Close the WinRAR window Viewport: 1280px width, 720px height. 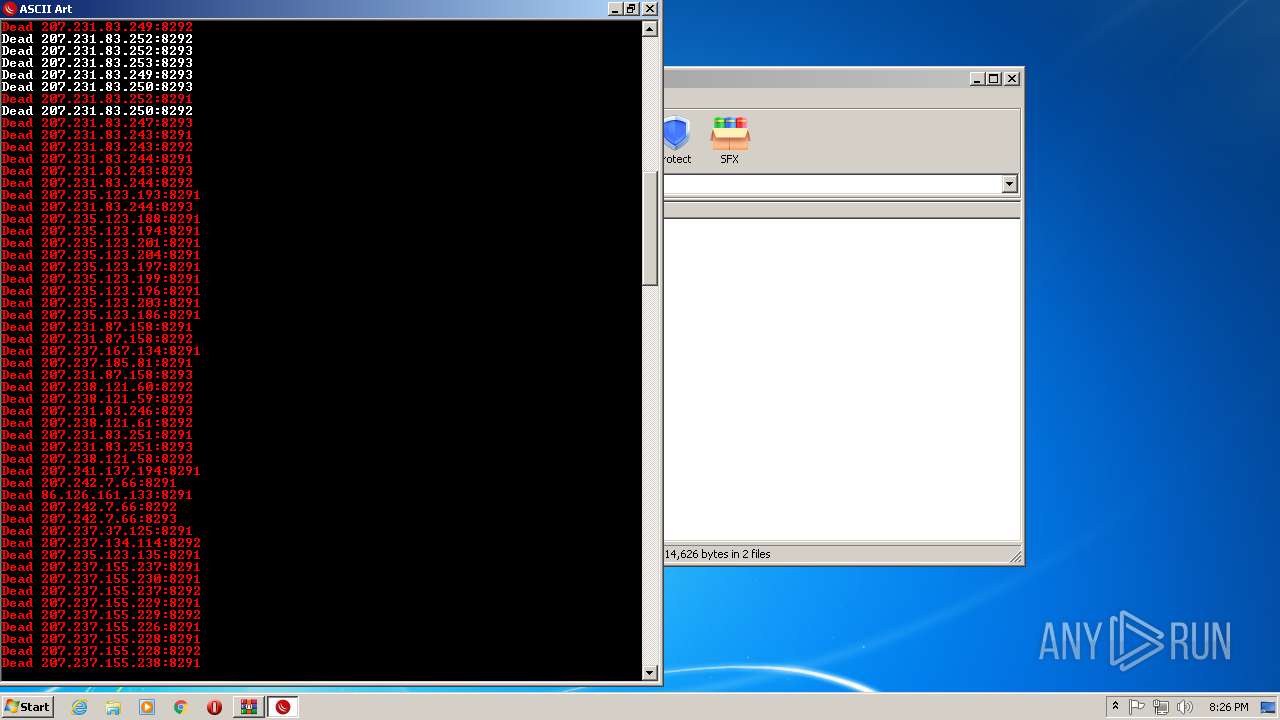tap(1012, 78)
